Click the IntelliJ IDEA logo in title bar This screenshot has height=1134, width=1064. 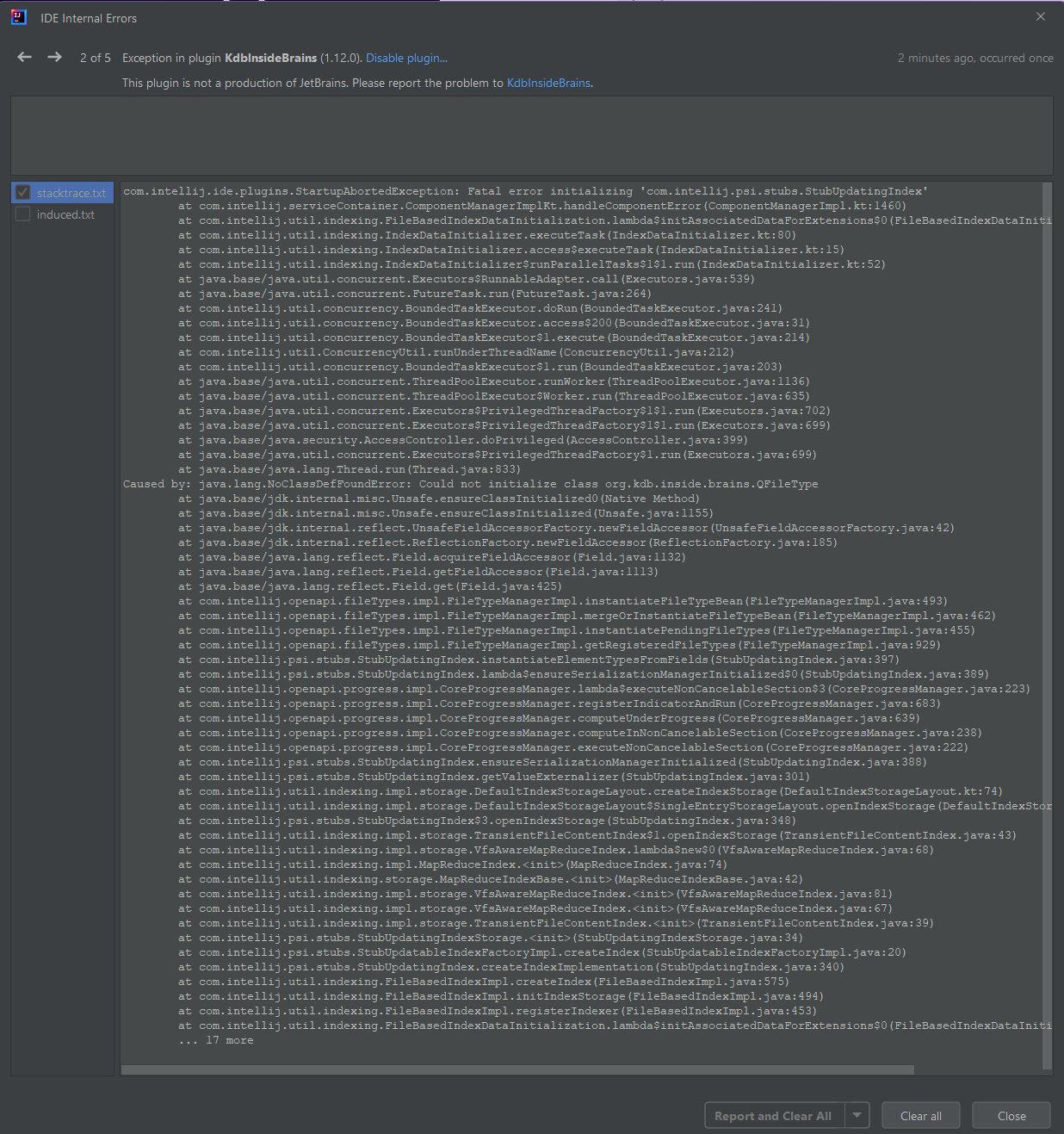(19, 17)
